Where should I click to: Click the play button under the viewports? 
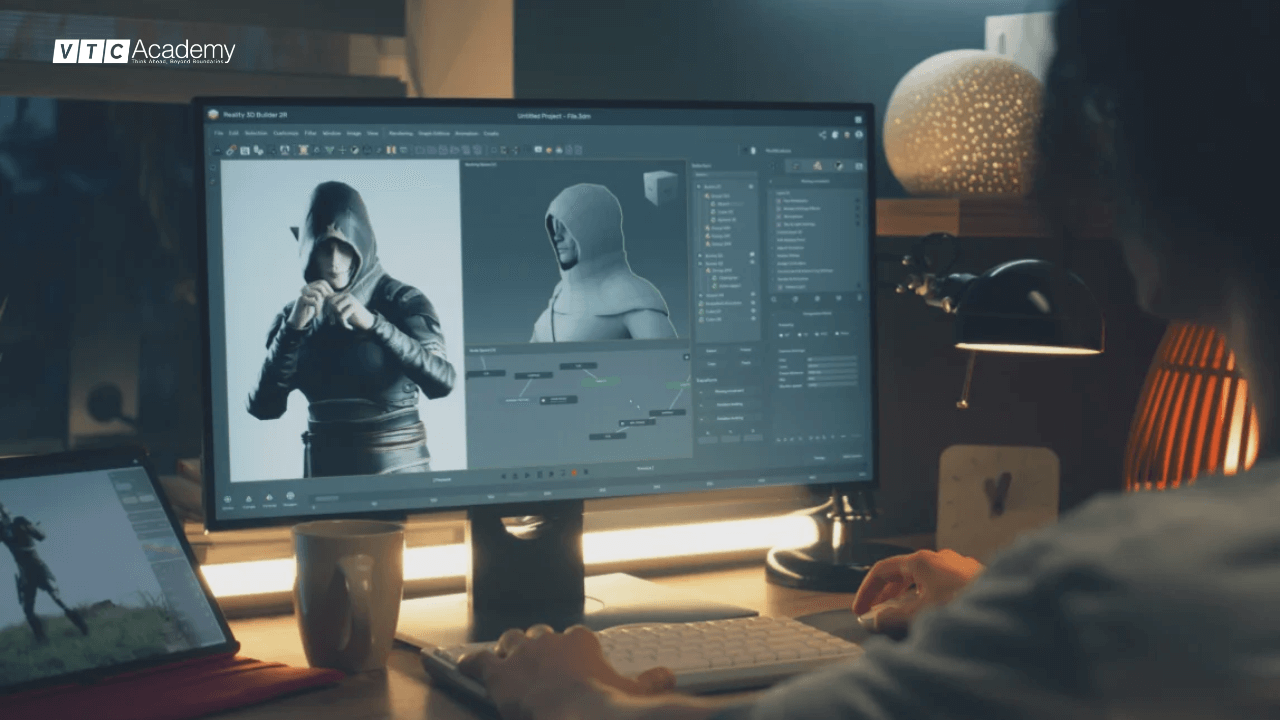coord(527,473)
